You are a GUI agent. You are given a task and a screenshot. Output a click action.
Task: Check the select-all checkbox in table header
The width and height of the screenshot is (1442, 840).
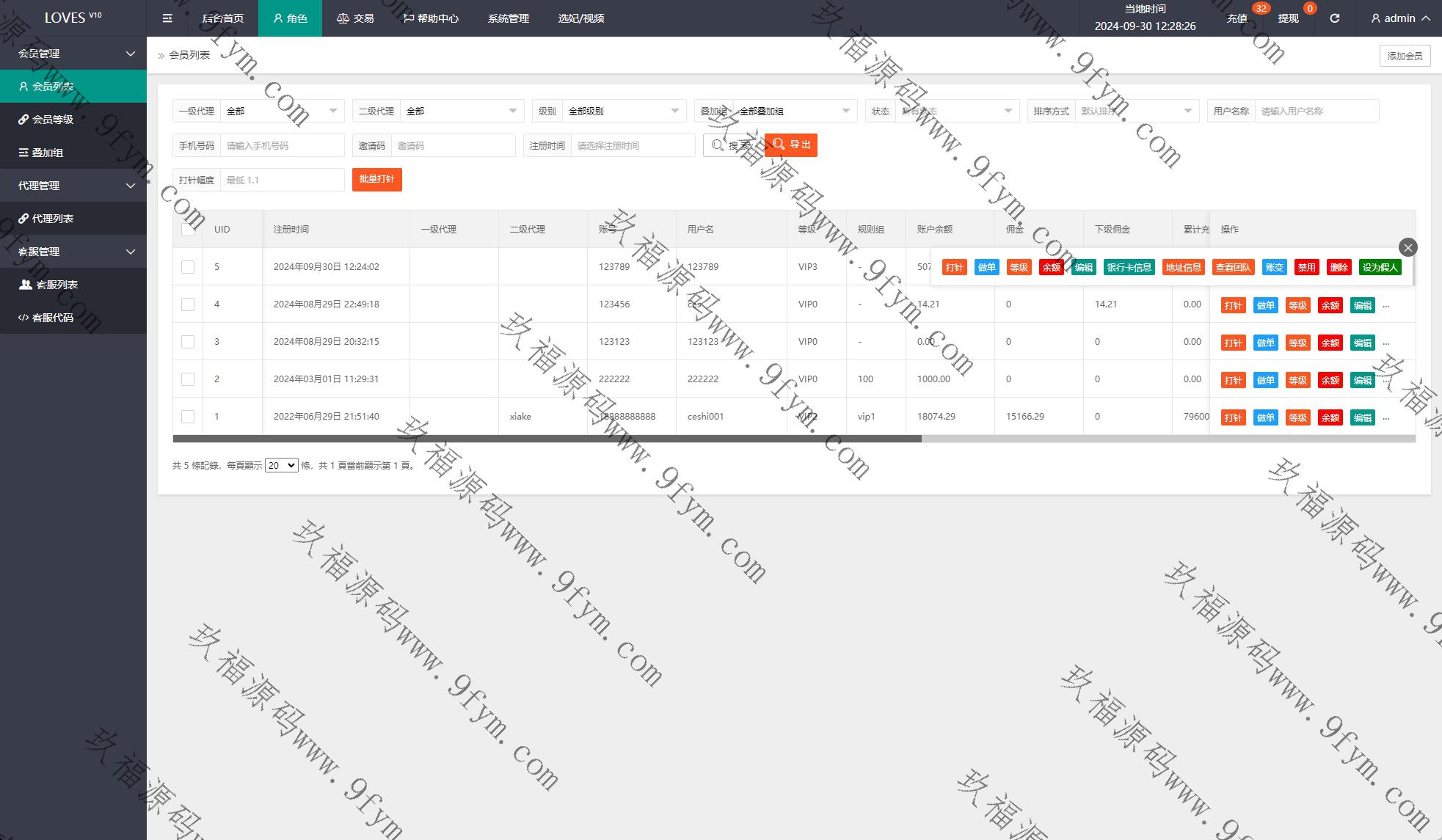coord(188,230)
